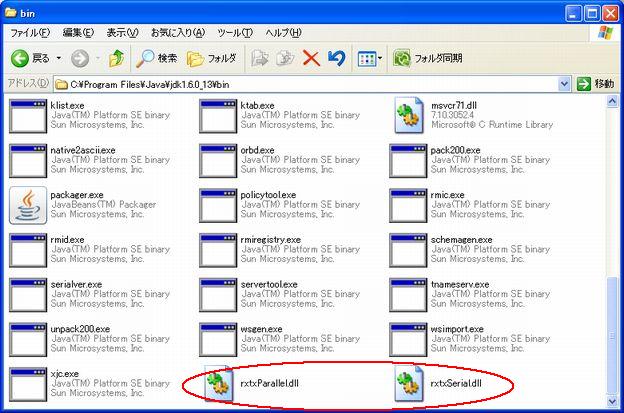
Task: Click the scroll up arrow
Action: (612, 101)
